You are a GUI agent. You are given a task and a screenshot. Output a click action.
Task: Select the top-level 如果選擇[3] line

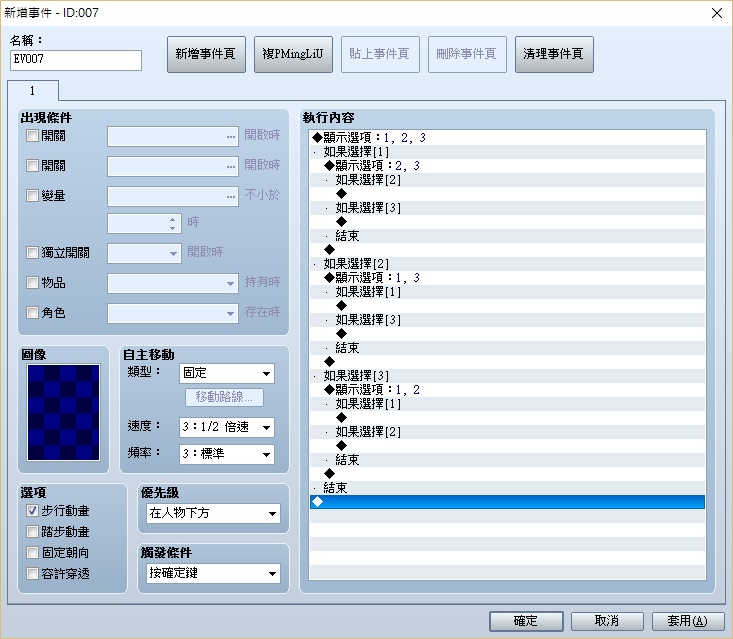coord(507,376)
